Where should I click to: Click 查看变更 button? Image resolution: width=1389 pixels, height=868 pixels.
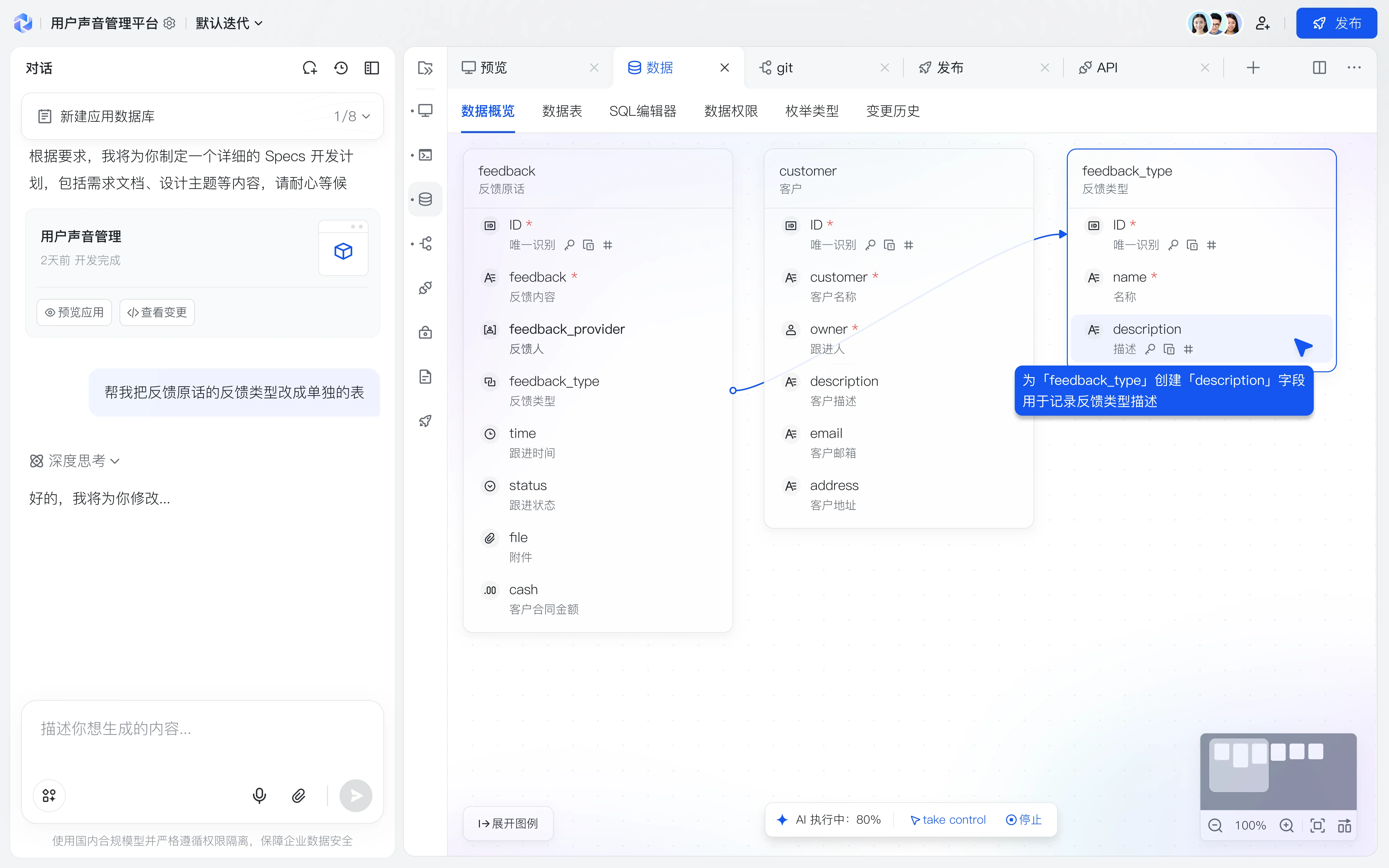pyautogui.click(x=157, y=312)
